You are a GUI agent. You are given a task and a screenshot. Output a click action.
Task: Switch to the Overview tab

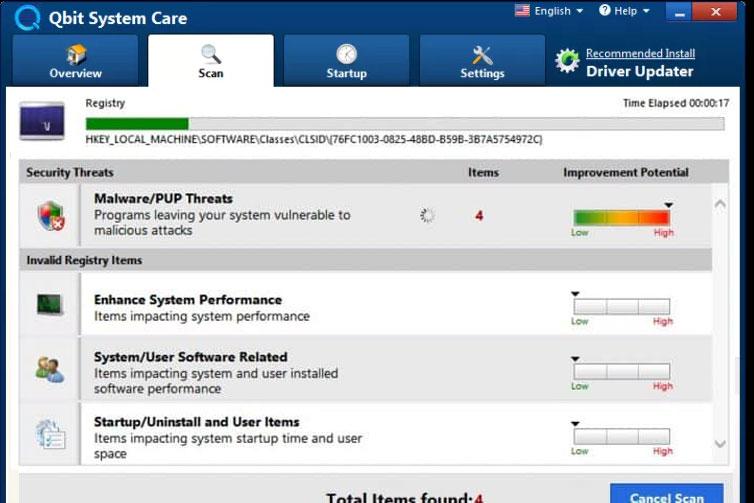tap(76, 61)
